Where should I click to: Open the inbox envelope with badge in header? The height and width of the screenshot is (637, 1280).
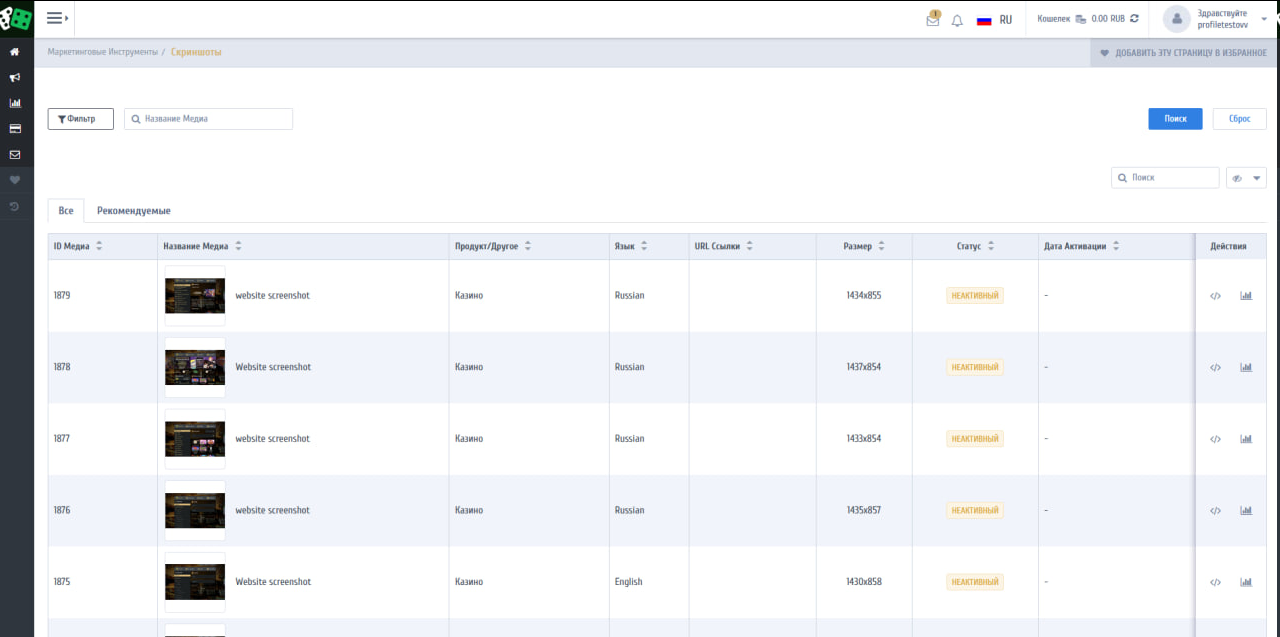[x=933, y=20]
